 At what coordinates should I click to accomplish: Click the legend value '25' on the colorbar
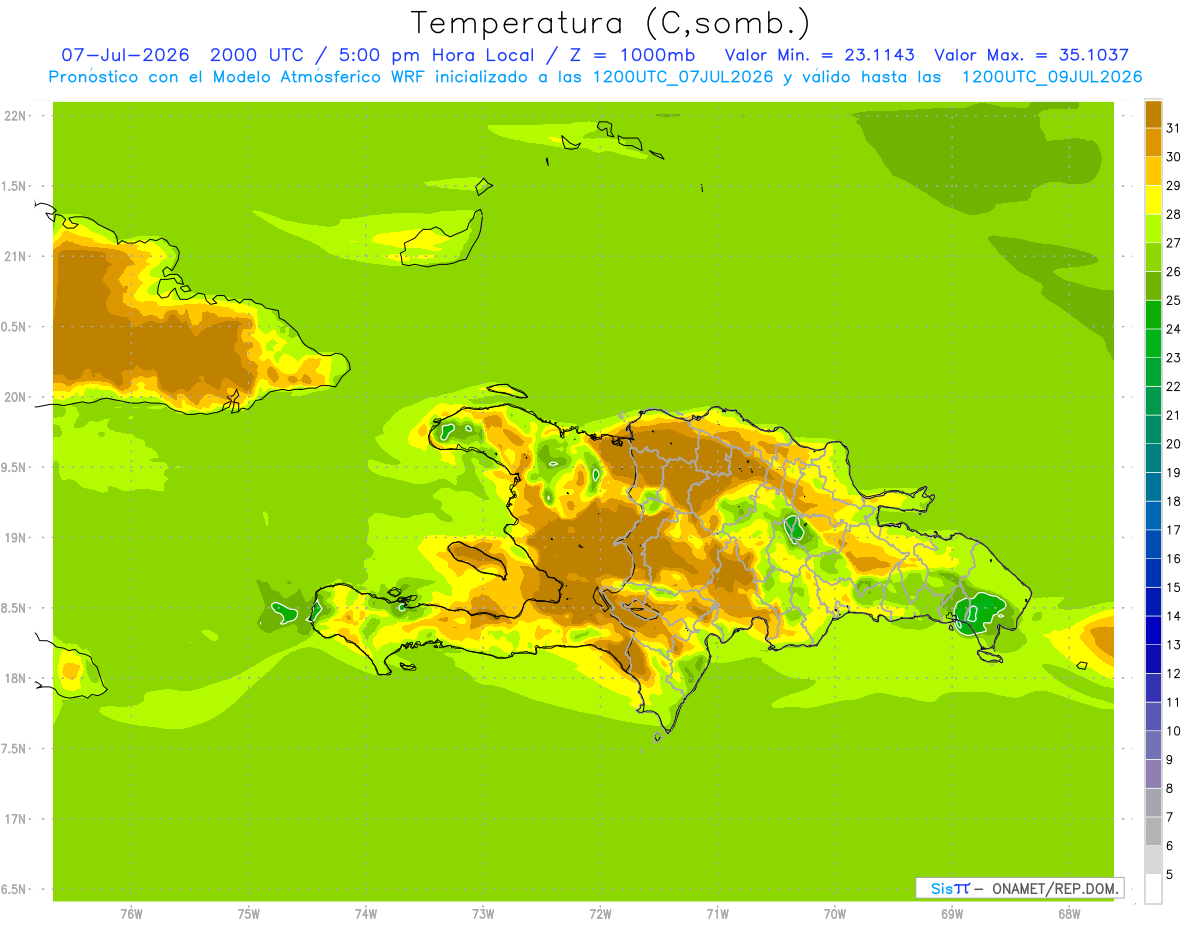coord(1174,300)
